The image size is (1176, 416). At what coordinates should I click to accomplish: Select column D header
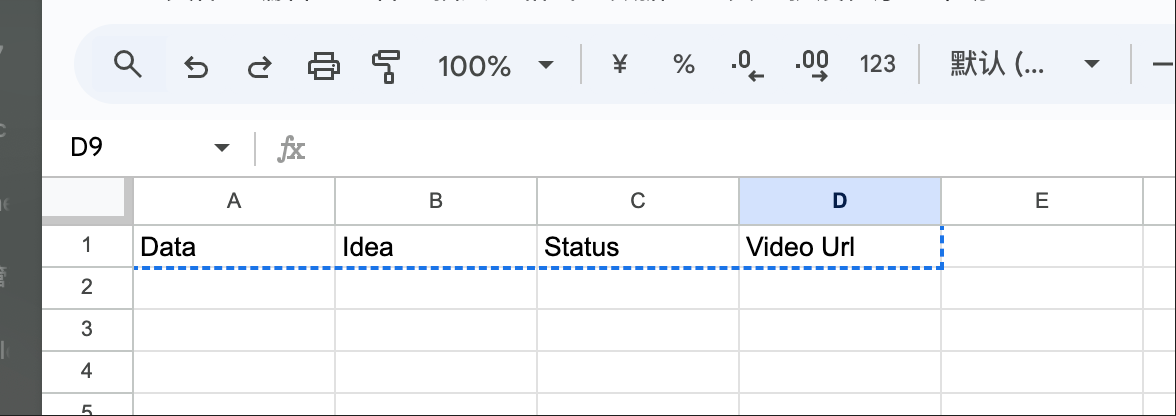point(840,201)
